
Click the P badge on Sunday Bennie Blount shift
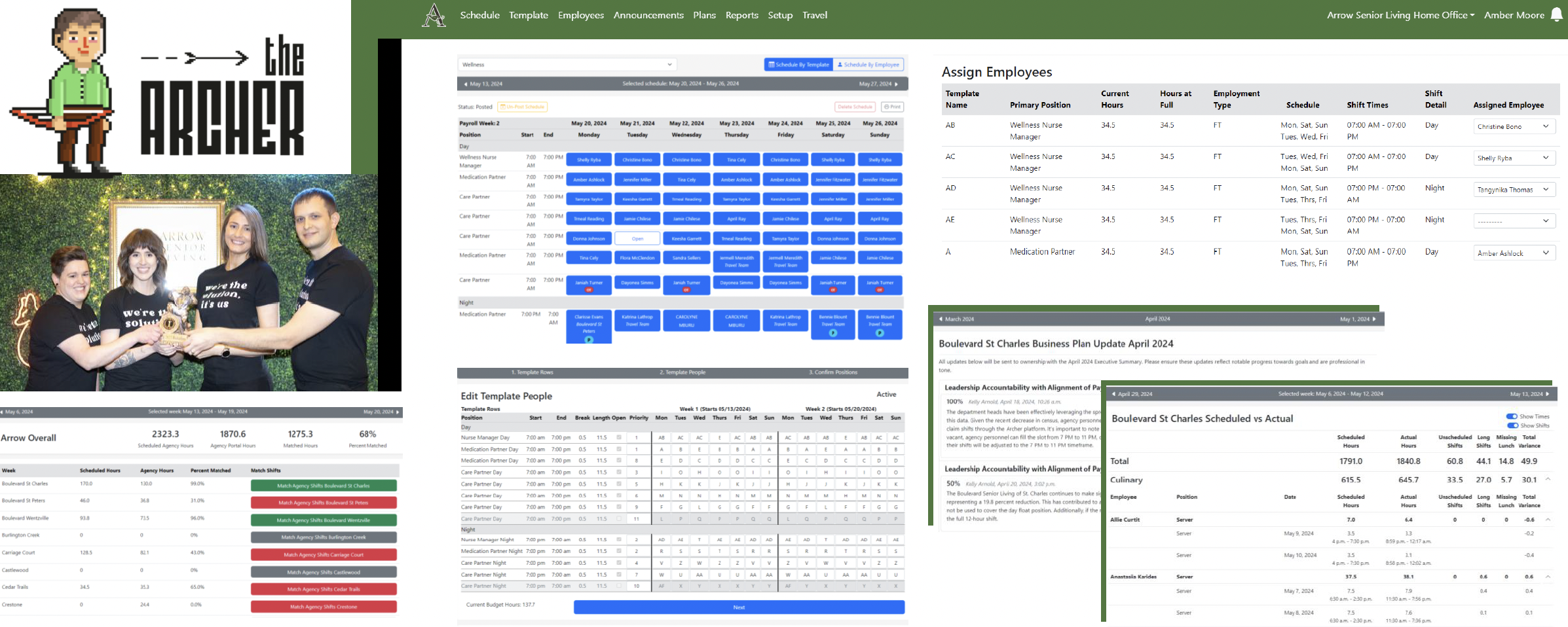coord(880,333)
